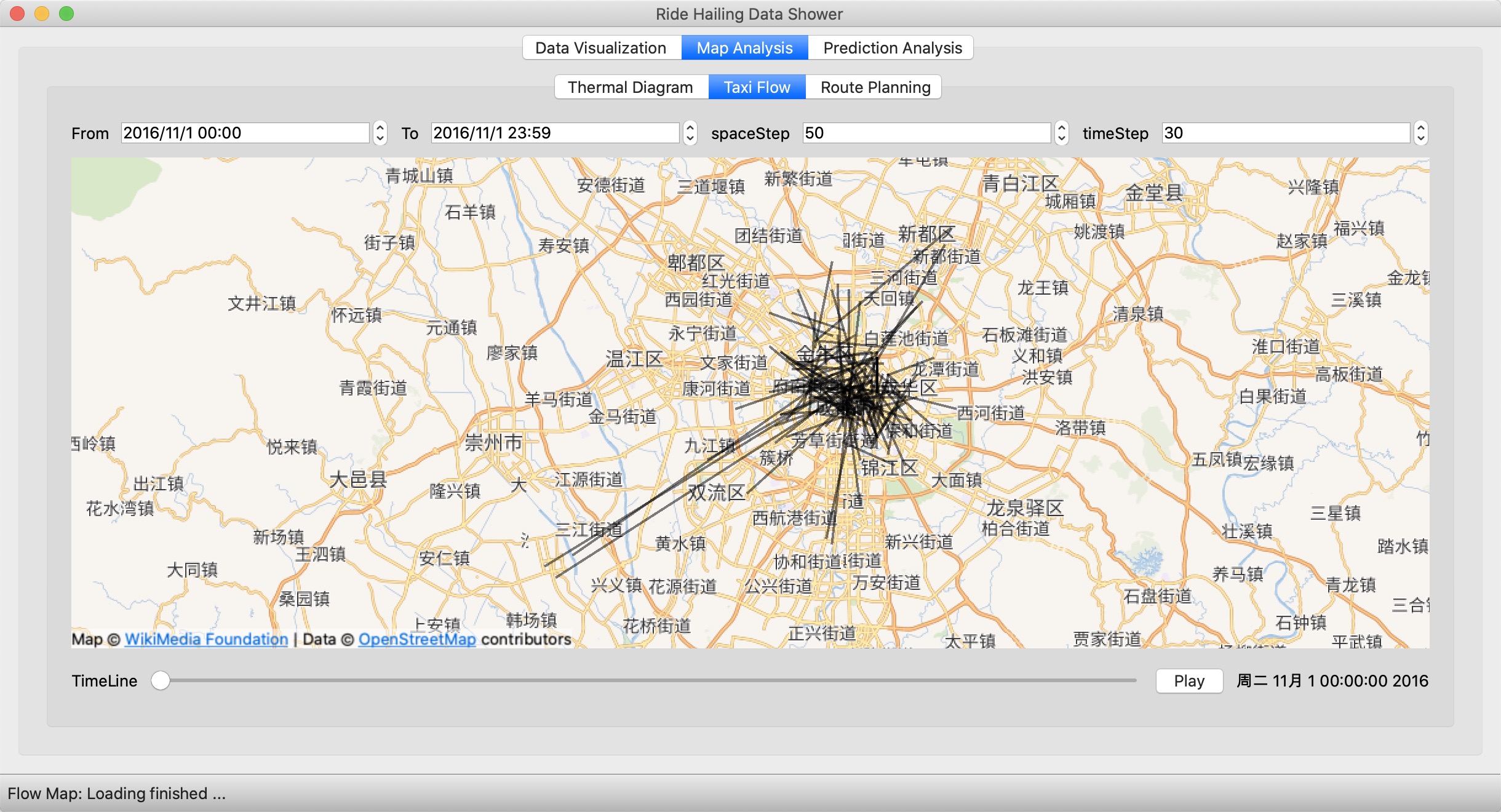Screen dimensions: 1501x812
Task: Switch to Prediction Analysis tab
Action: coord(892,48)
